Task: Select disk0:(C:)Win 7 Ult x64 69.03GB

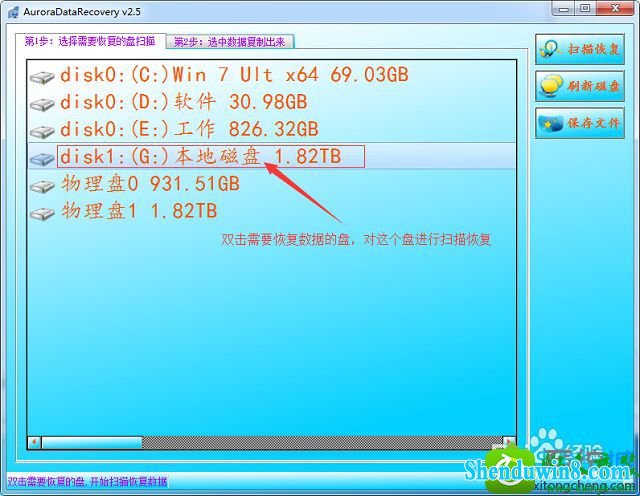Action: point(234,75)
